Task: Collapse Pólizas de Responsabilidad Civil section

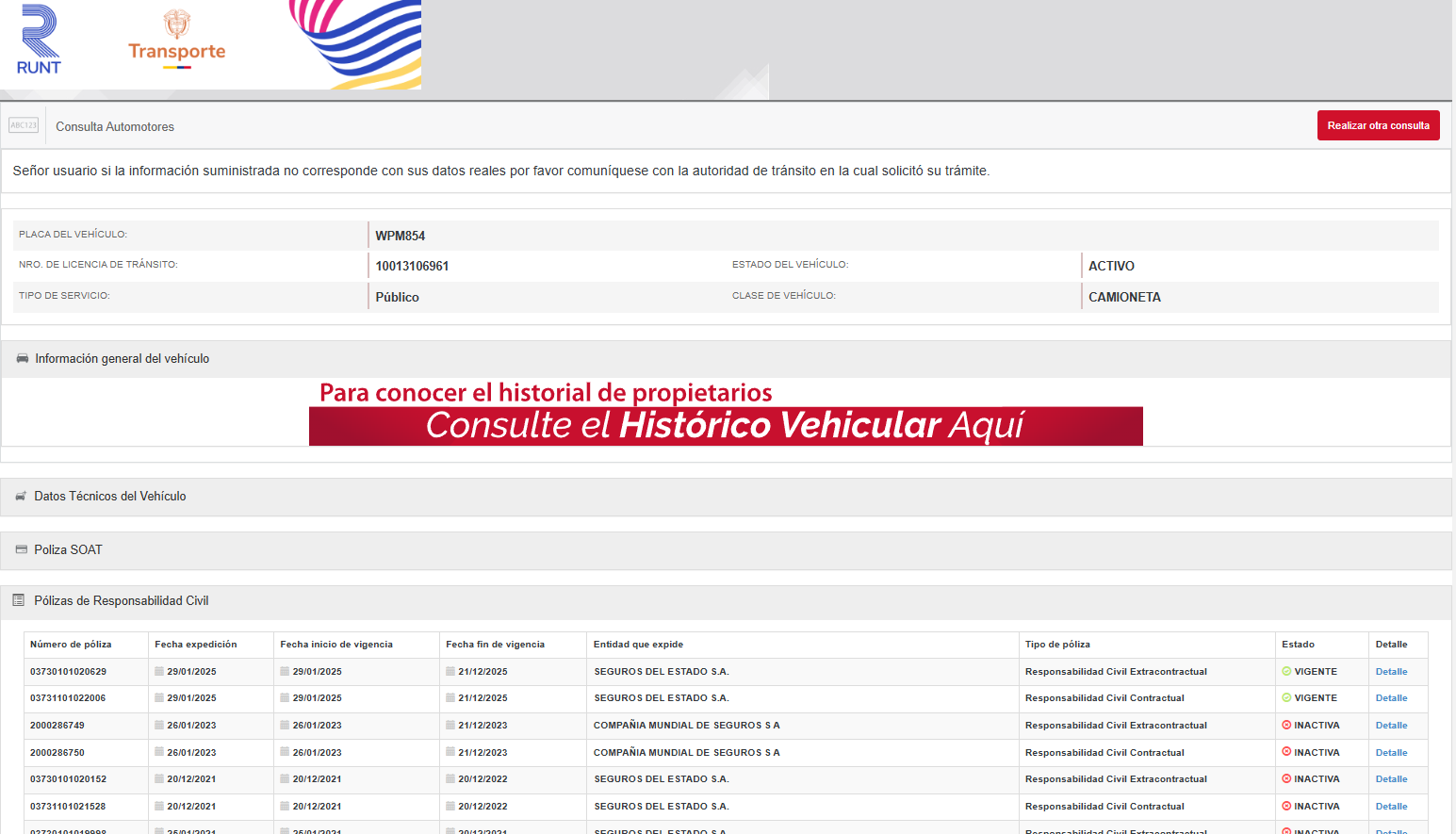Action: coord(122,601)
